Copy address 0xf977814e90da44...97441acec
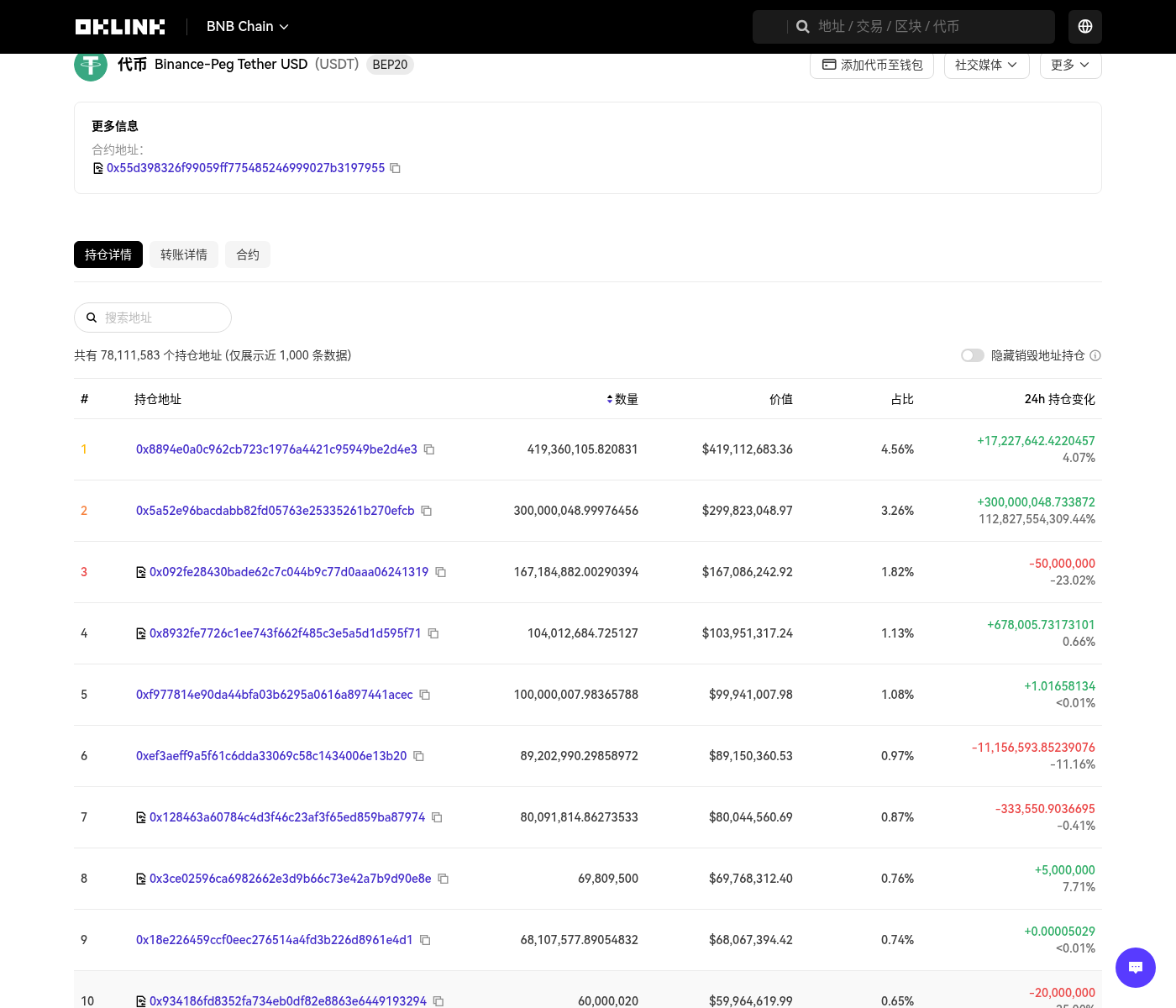Viewport: 1176px width, 1008px height. click(x=425, y=695)
